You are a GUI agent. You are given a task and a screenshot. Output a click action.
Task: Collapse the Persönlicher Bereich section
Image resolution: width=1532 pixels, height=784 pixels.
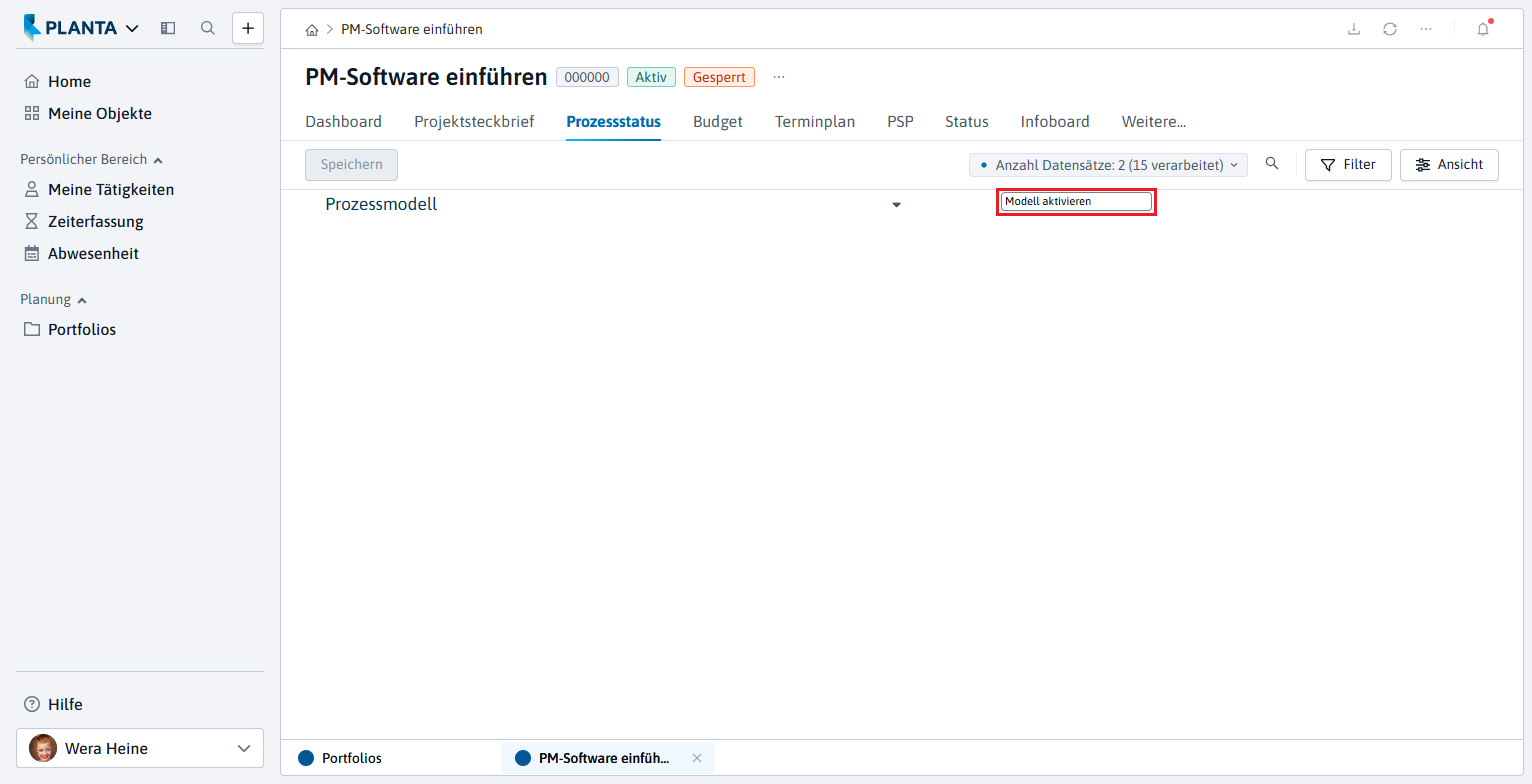click(92, 159)
